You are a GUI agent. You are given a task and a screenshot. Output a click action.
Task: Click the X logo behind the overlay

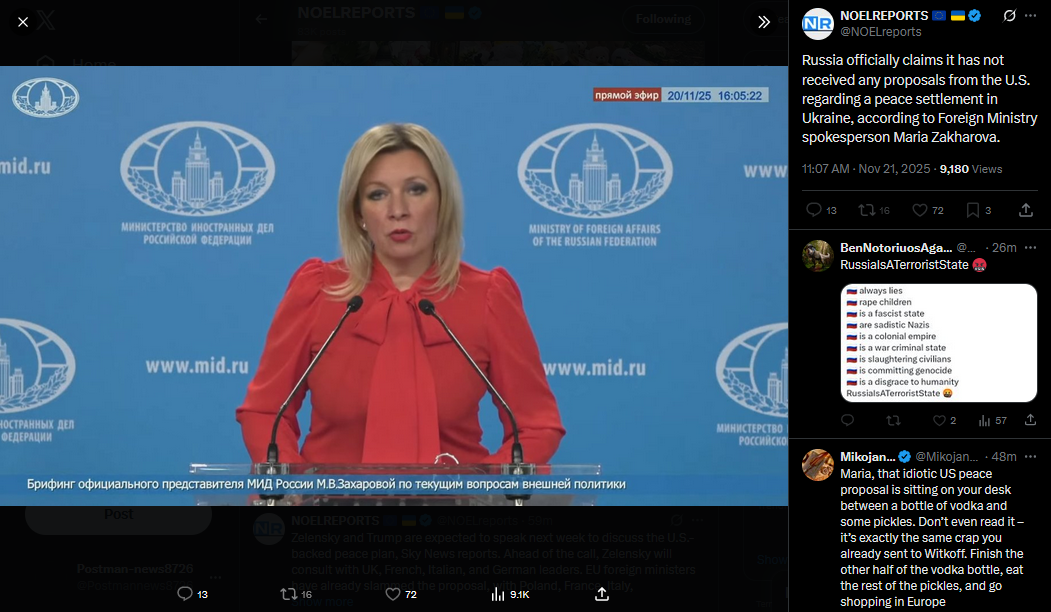point(46,21)
